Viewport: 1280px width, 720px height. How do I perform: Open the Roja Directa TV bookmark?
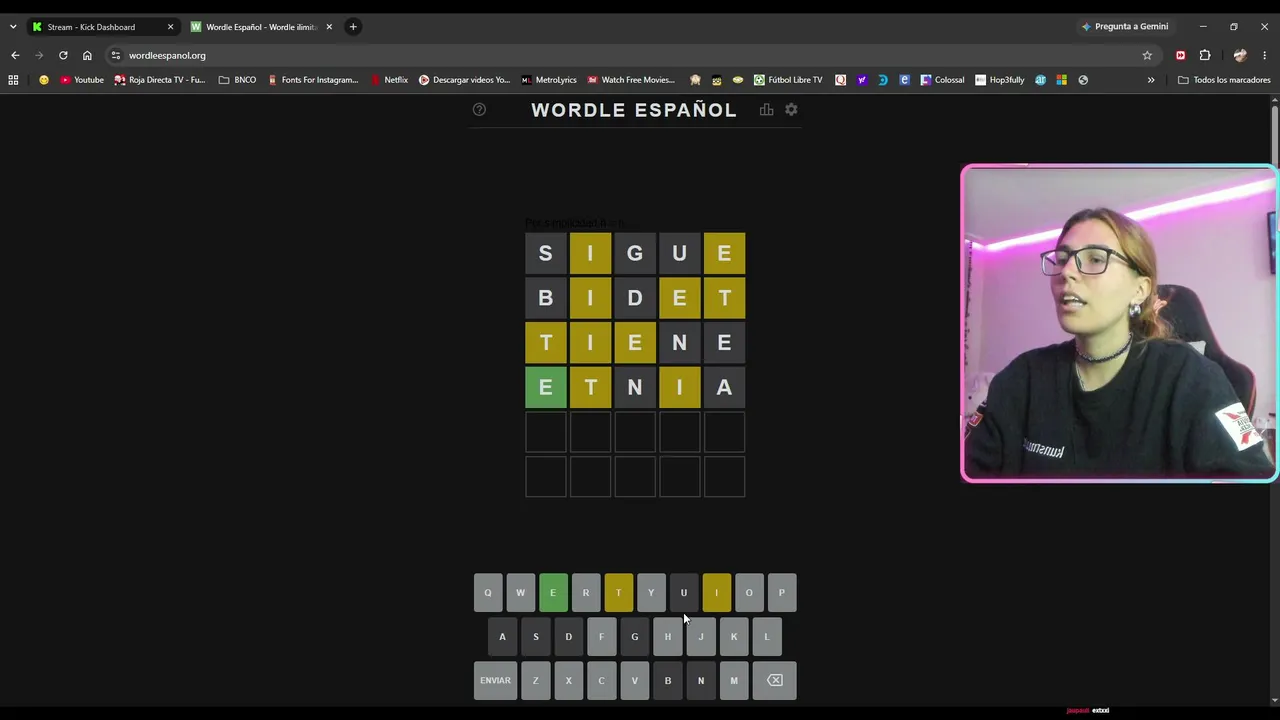[x=160, y=80]
